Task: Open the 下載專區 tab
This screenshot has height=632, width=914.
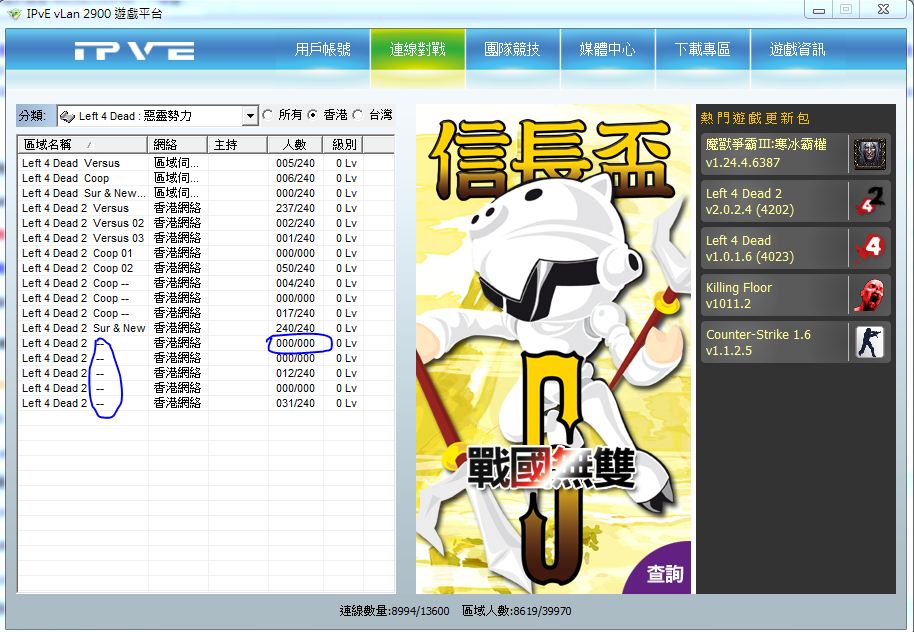Action: coord(702,50)
